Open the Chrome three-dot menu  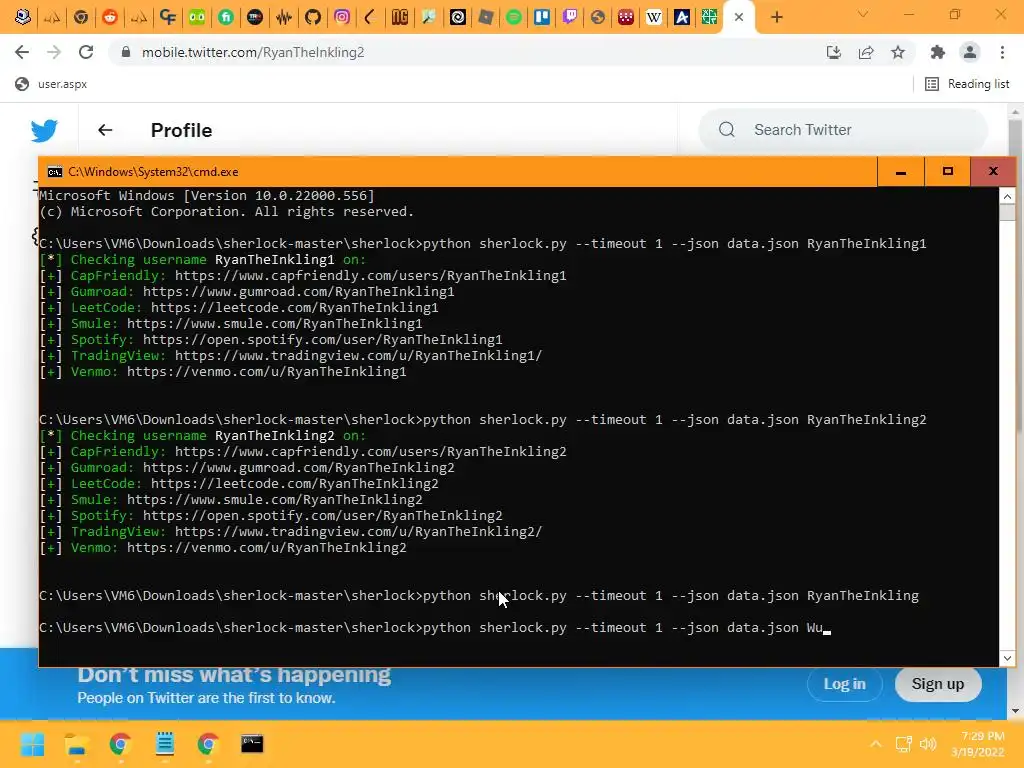(1002, 52)
